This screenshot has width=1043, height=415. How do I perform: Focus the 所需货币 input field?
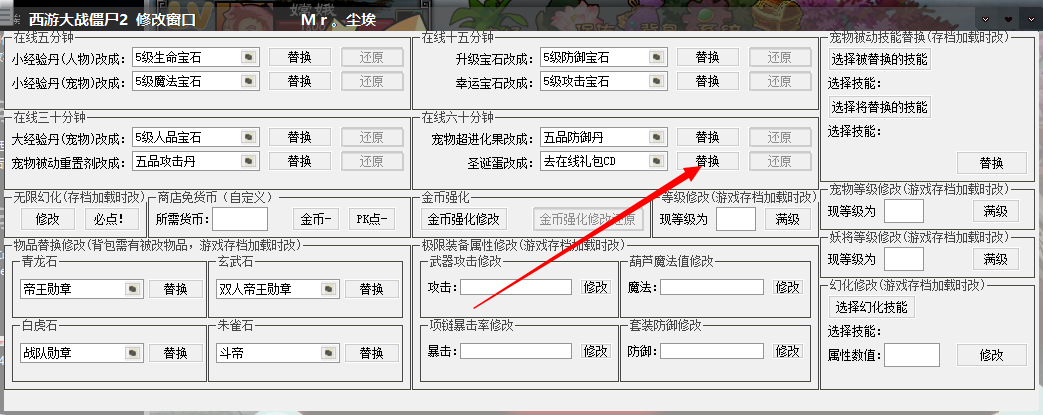[x=240, y=218]
